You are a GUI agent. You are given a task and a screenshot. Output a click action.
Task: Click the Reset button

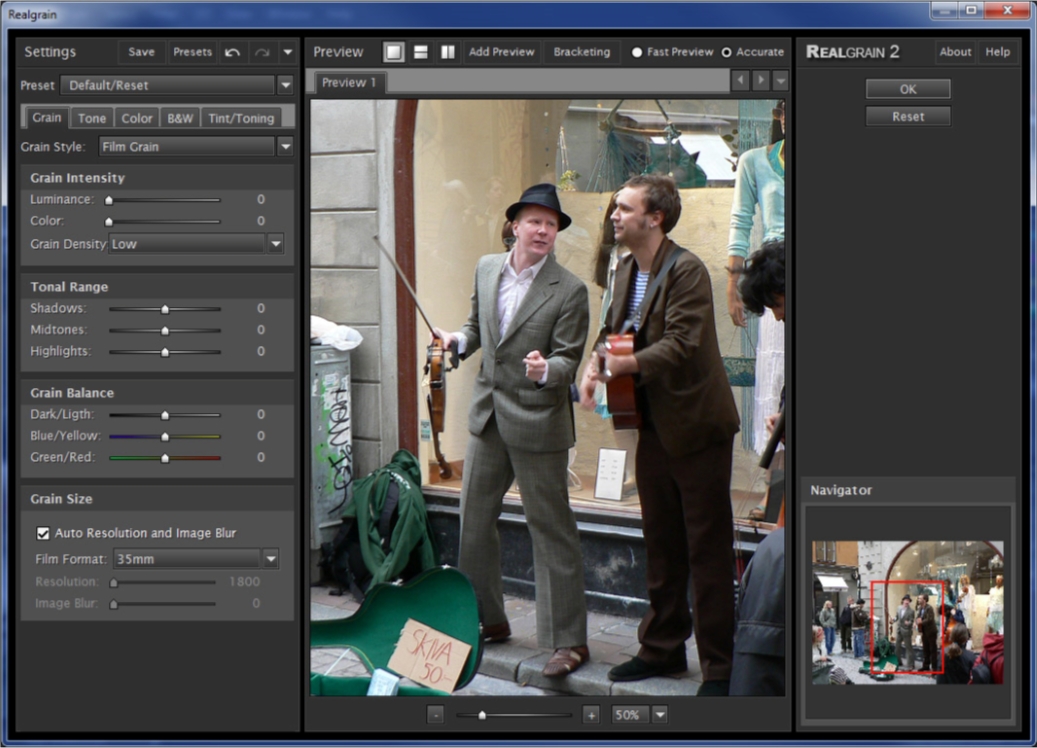pos(908,116)
